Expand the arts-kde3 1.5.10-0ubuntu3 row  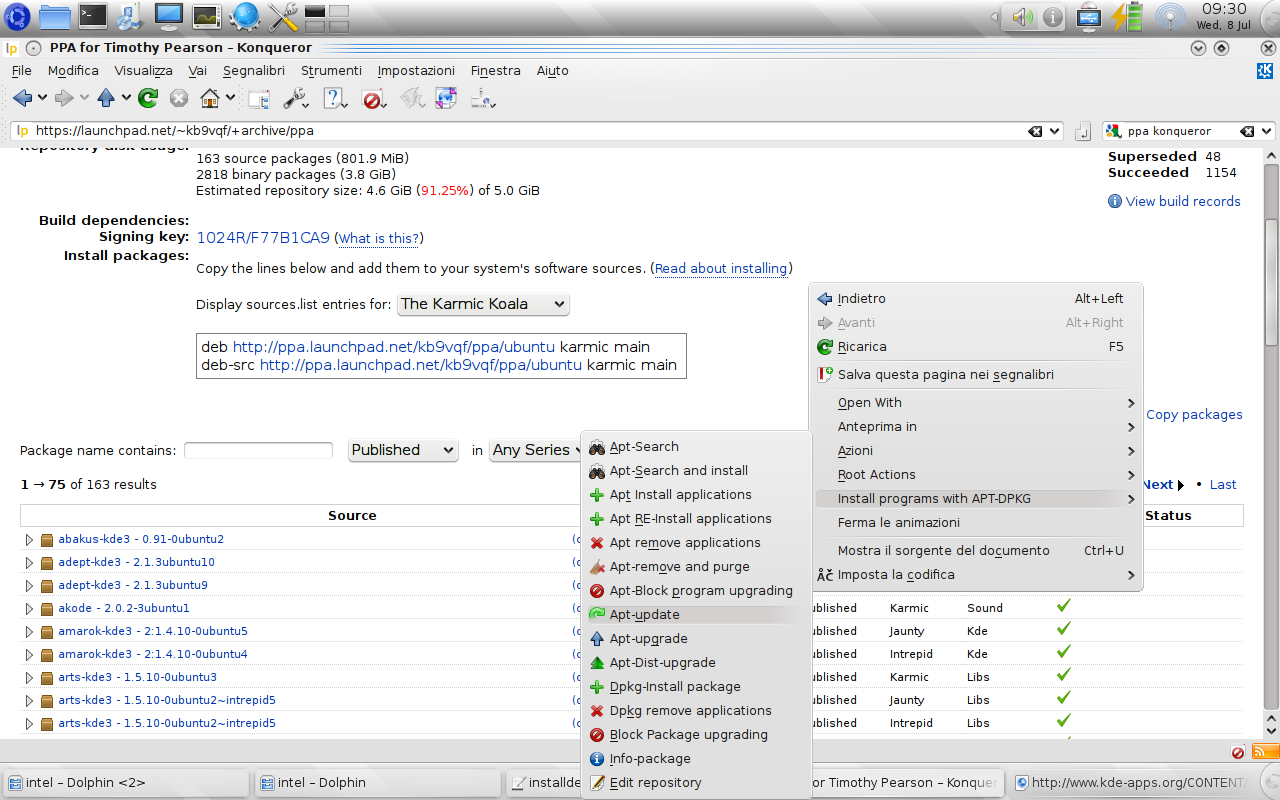[29, 677]
